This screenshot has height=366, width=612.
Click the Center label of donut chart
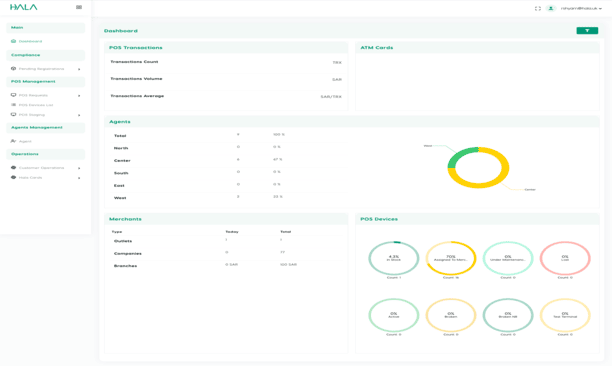(530, 190)
